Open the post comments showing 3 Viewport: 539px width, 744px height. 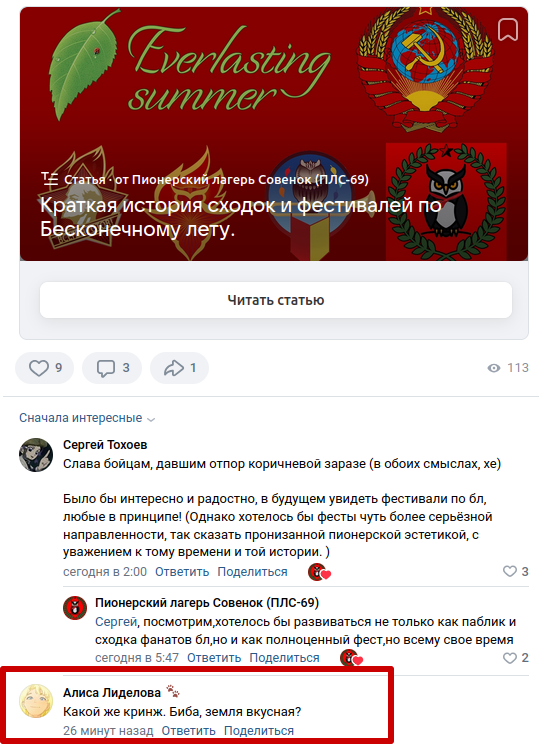(112, 368)
